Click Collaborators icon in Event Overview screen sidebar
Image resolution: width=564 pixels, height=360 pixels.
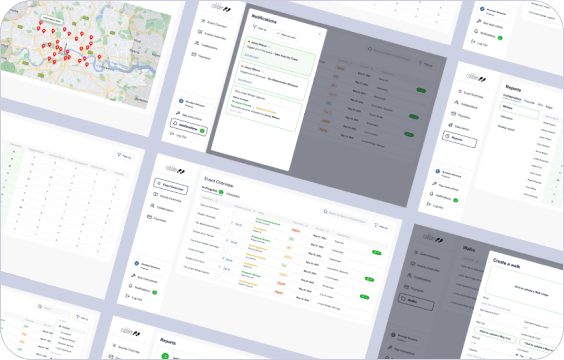coord(153,206)
